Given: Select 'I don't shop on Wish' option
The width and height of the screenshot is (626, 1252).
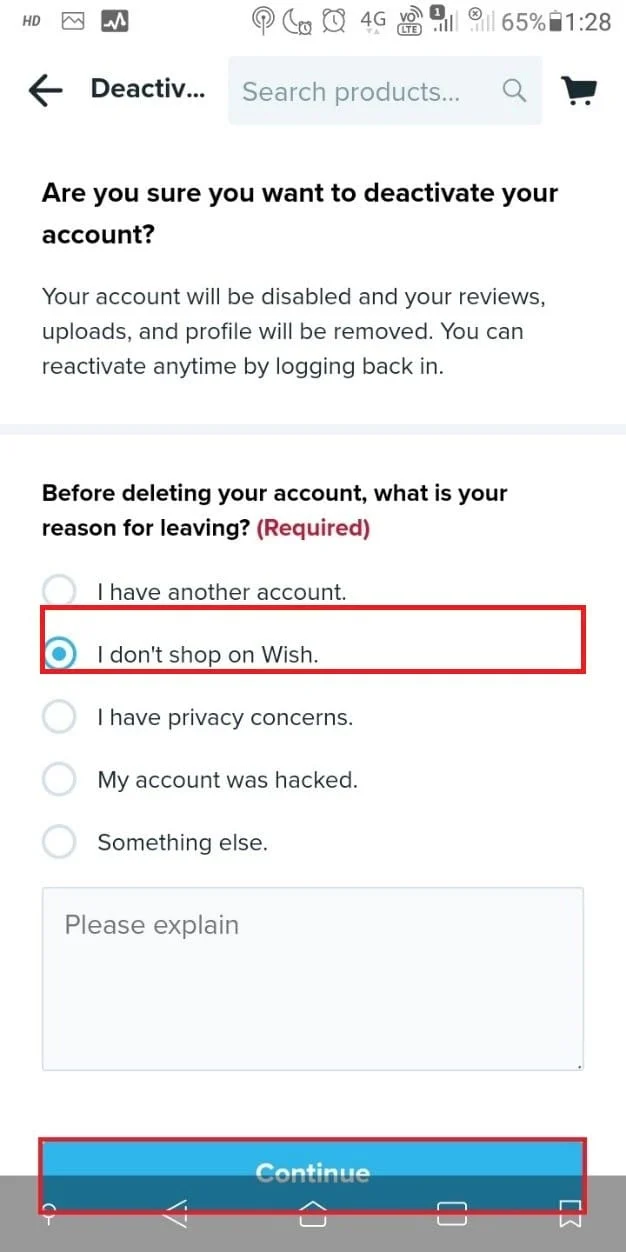Looking at the screenshot, I should [59, 654].
